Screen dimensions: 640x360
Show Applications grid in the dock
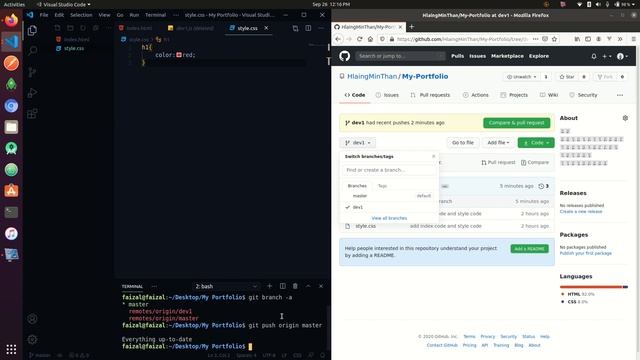[11, 349]
